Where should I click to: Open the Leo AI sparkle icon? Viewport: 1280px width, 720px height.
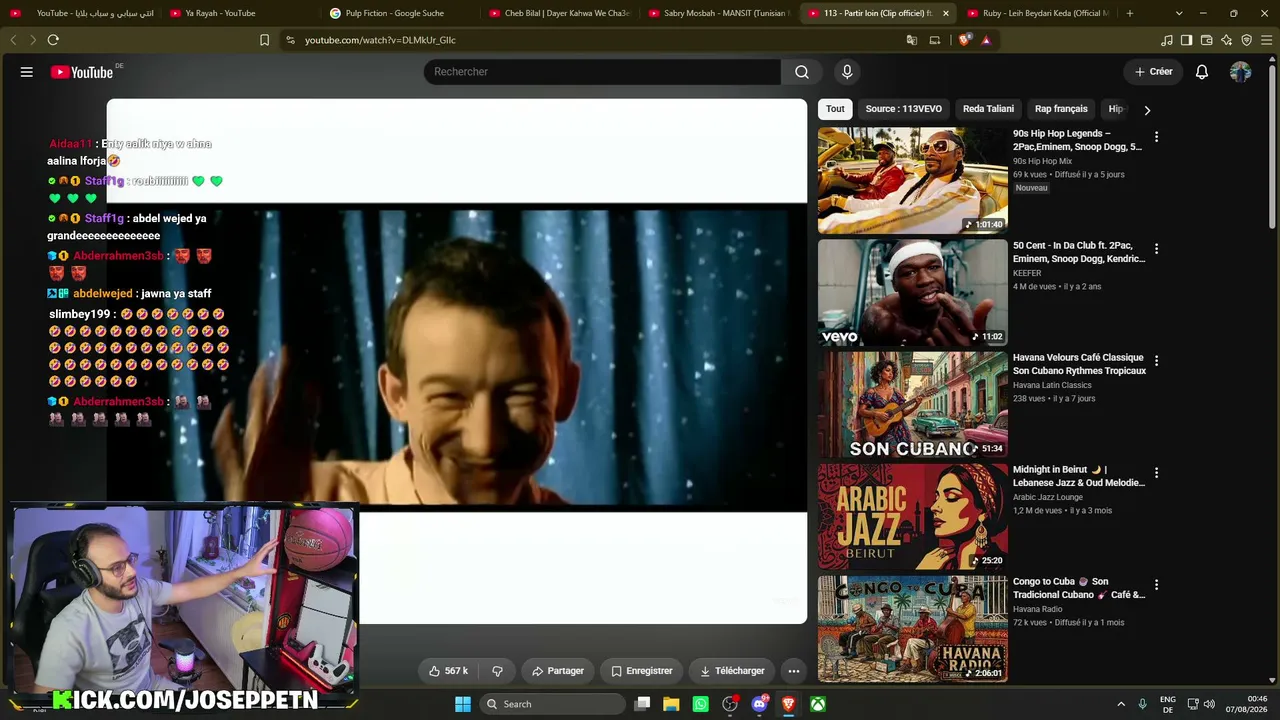point(1227,40)
